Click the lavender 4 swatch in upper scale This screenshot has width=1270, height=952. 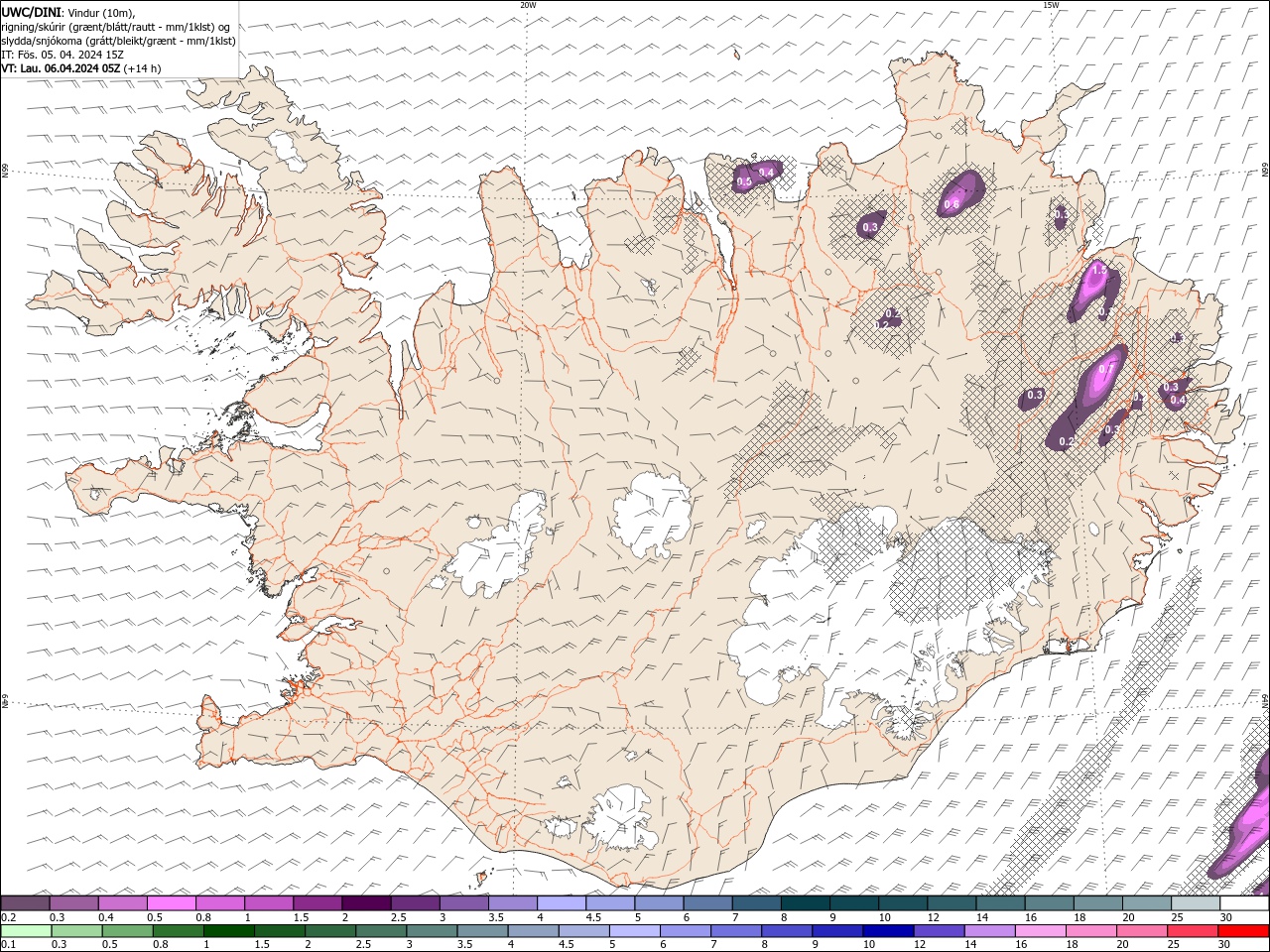(562, 903)
